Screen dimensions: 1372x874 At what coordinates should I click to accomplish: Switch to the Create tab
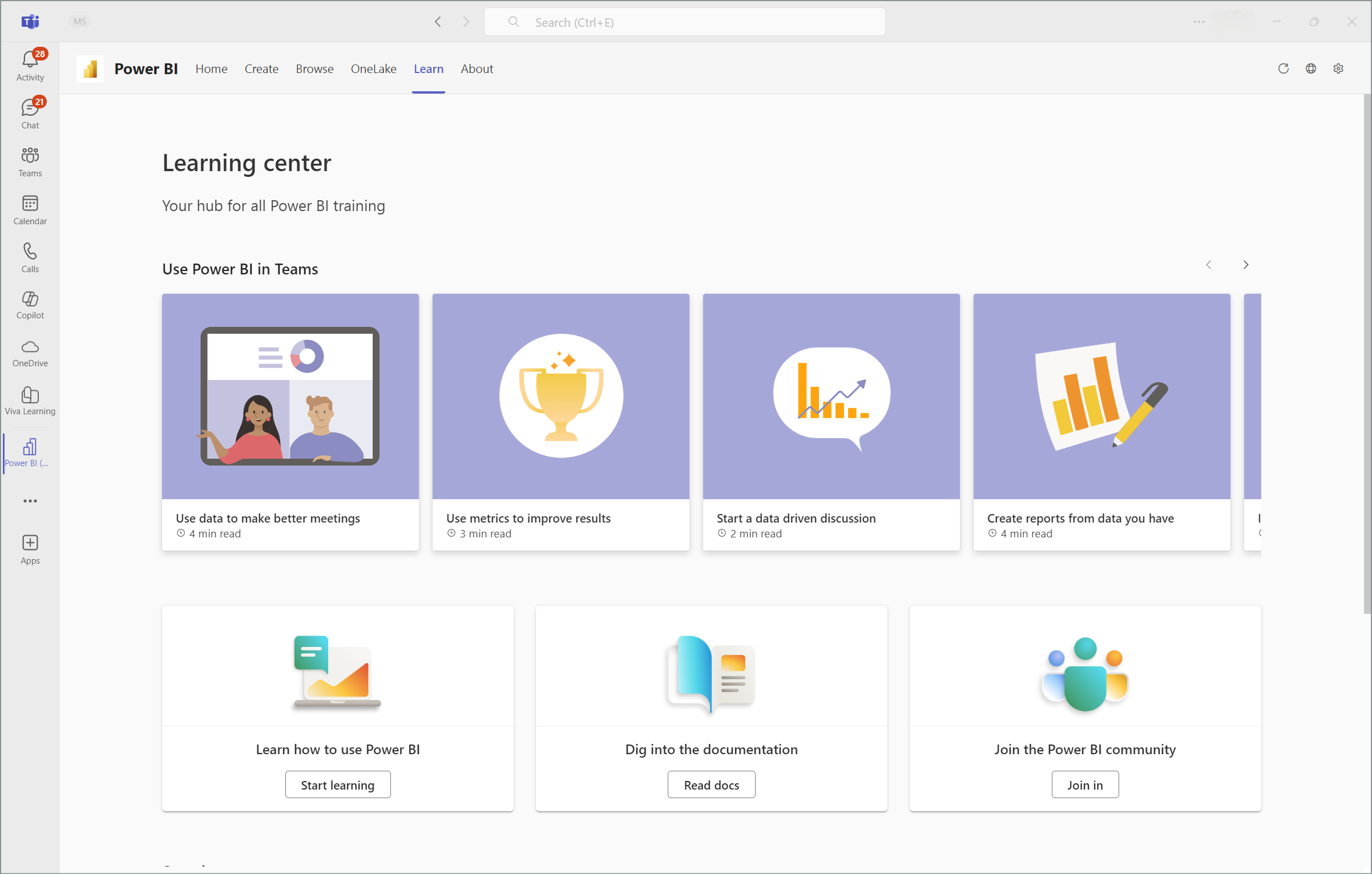(261, 69)
